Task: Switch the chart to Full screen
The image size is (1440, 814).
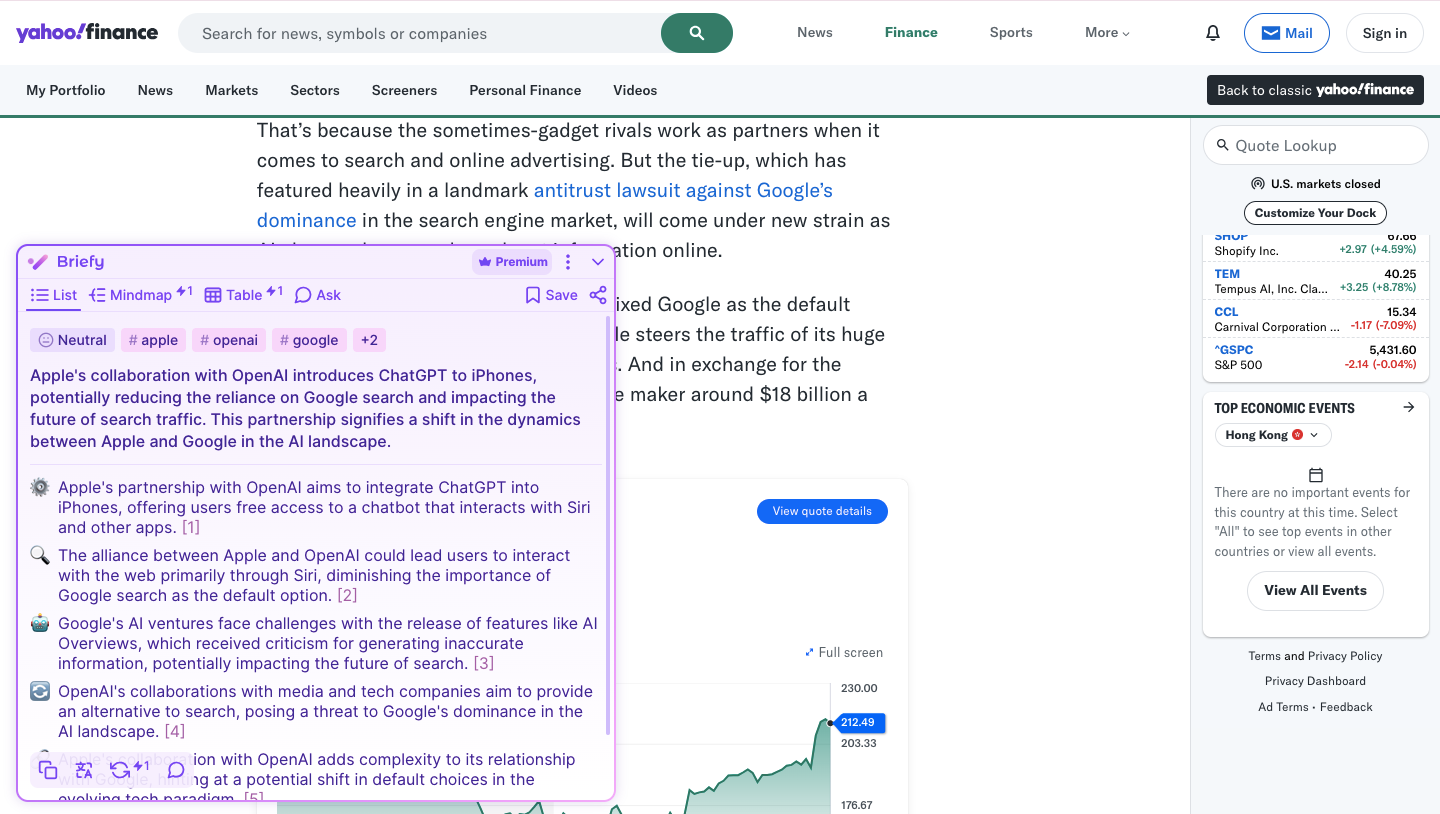Action: point(844,652)
